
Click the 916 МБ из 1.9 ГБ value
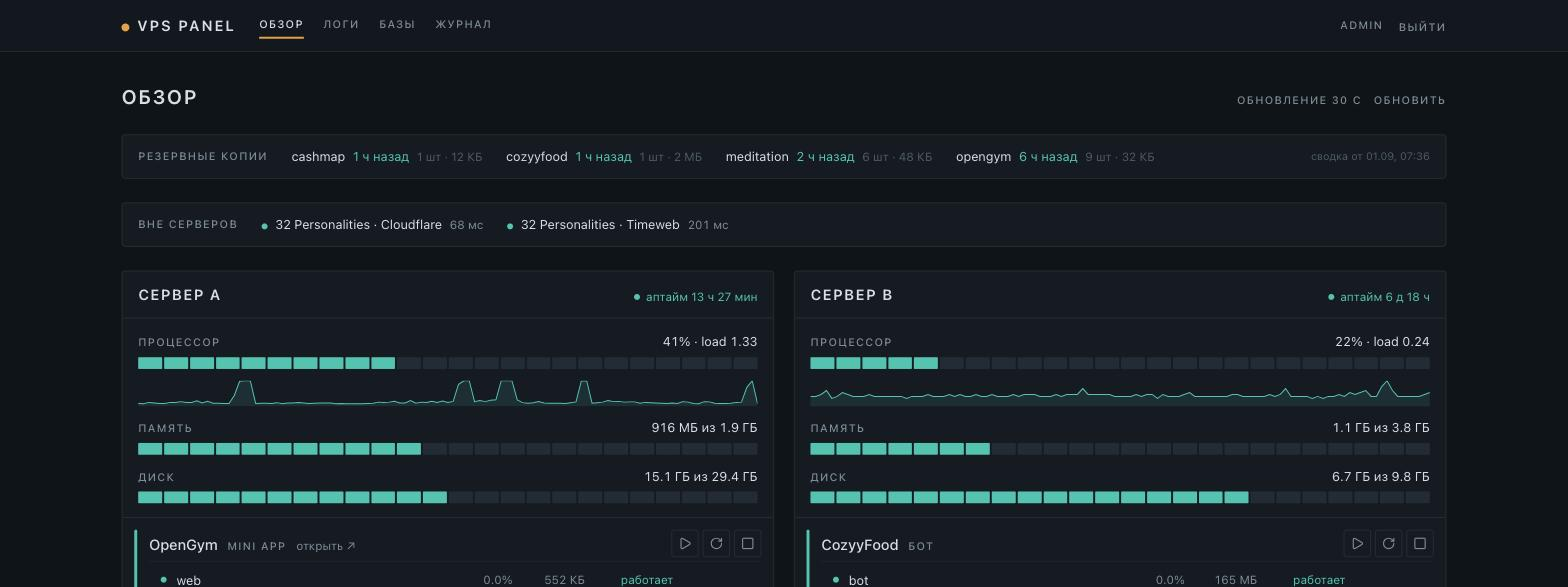pos(704,428)
